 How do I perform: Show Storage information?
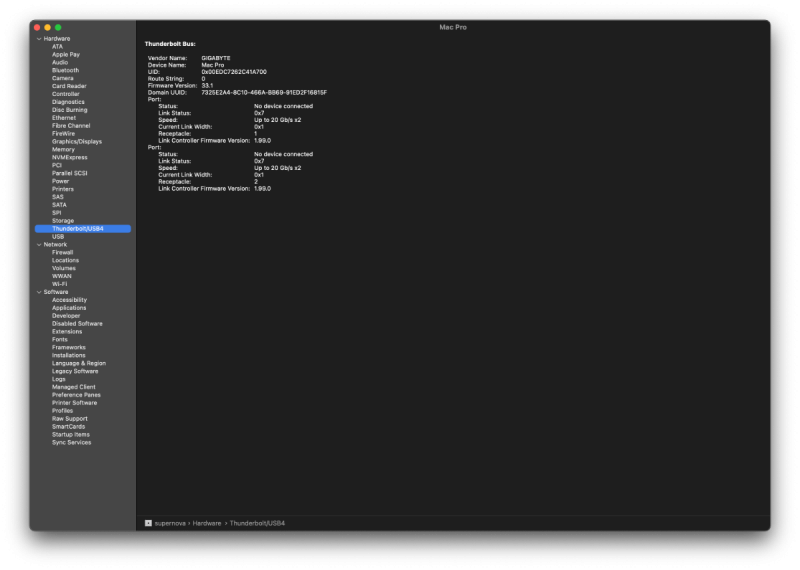63,220
